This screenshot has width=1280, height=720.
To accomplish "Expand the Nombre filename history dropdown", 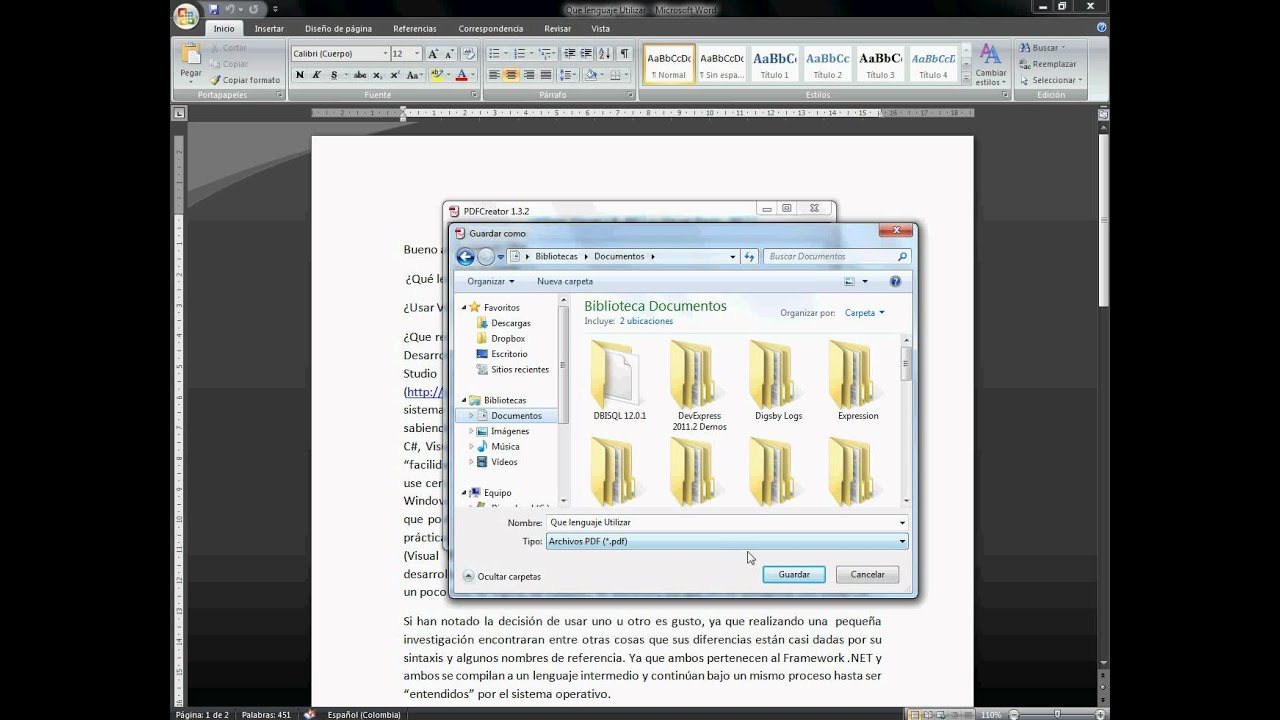I will coord(902,522).
